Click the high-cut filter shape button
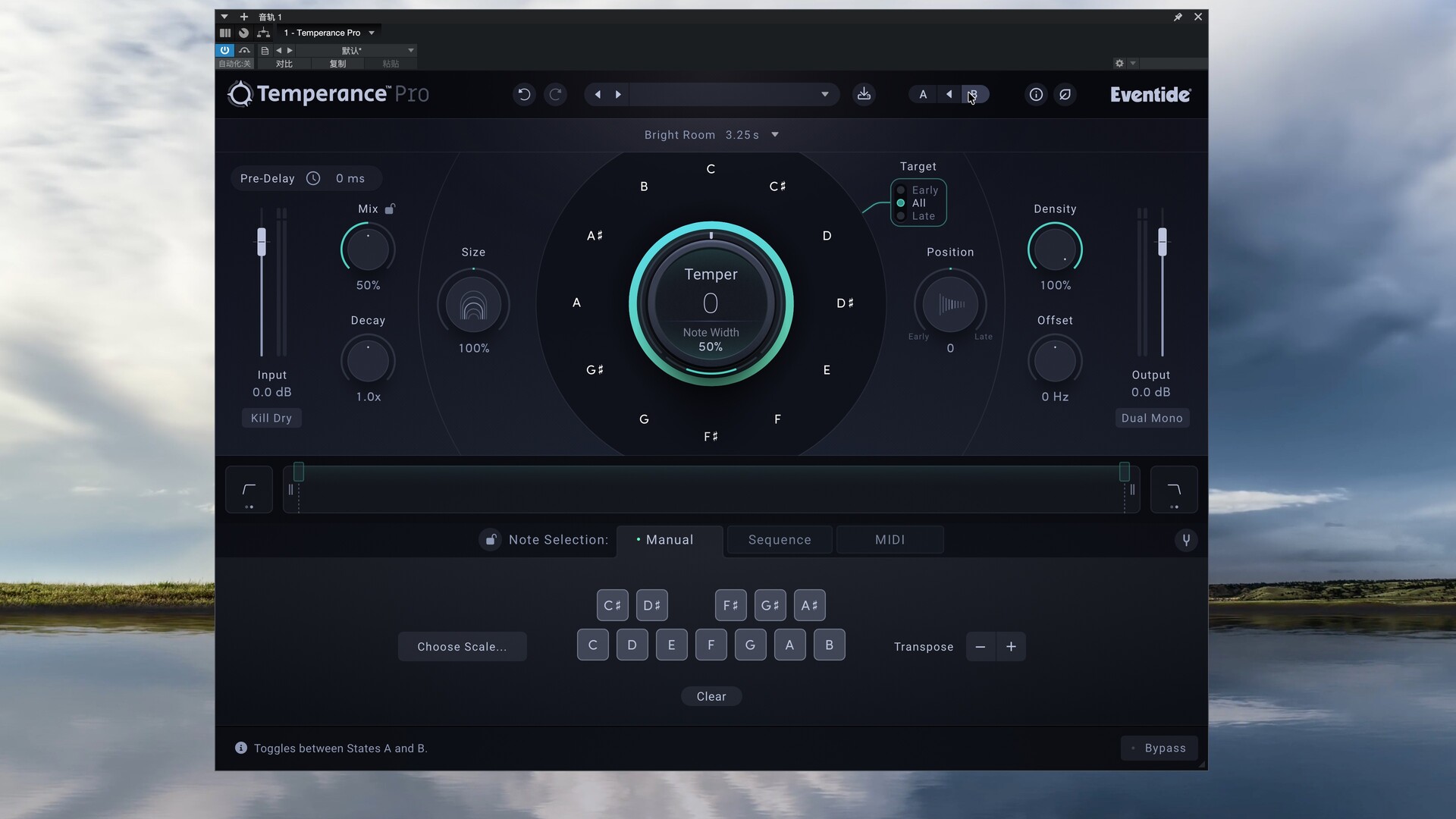The height and width of the screenshot is (819, 1456). [x=1174, y=490]
